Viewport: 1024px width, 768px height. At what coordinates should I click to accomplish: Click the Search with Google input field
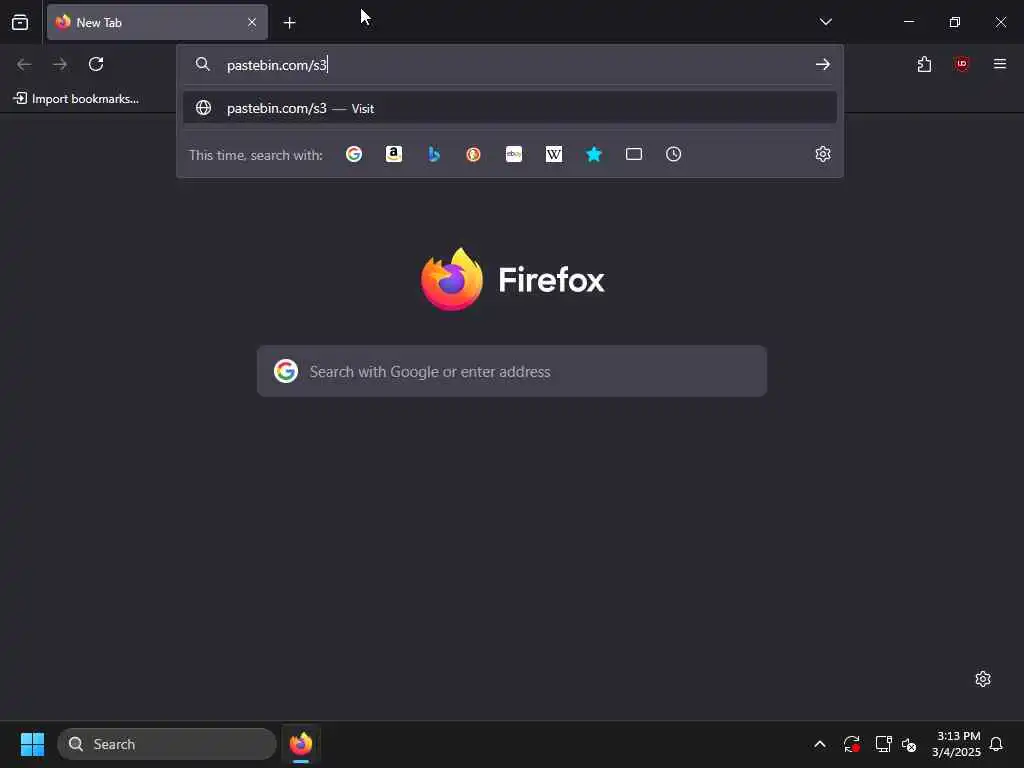pos(511,371)
